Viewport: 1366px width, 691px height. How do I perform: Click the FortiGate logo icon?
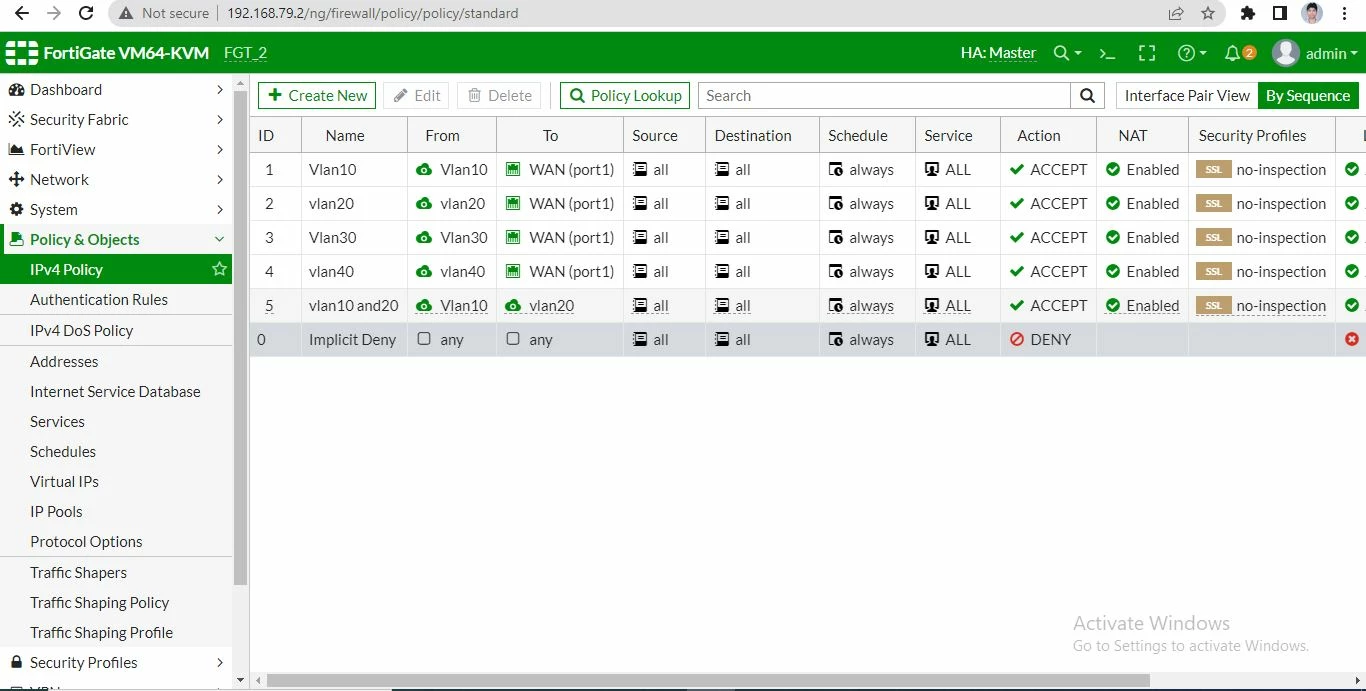[x=21, y=53]
